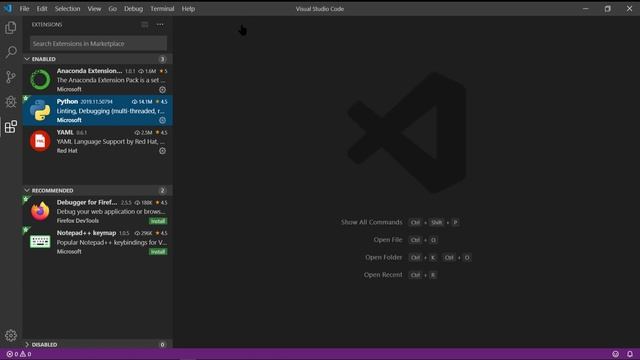
Task: Click Red Hat publisher name
Action: point(67,151)
